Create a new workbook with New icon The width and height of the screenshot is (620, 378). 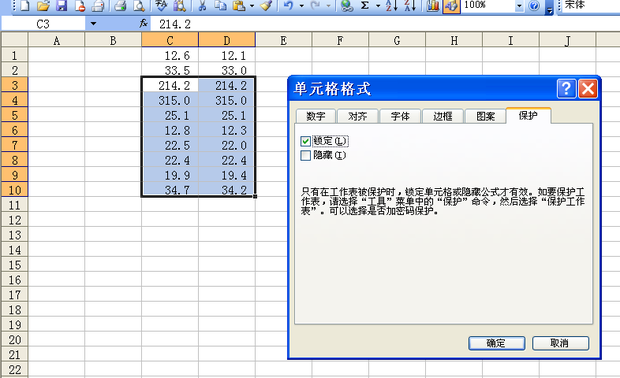[x=25, y=5]
